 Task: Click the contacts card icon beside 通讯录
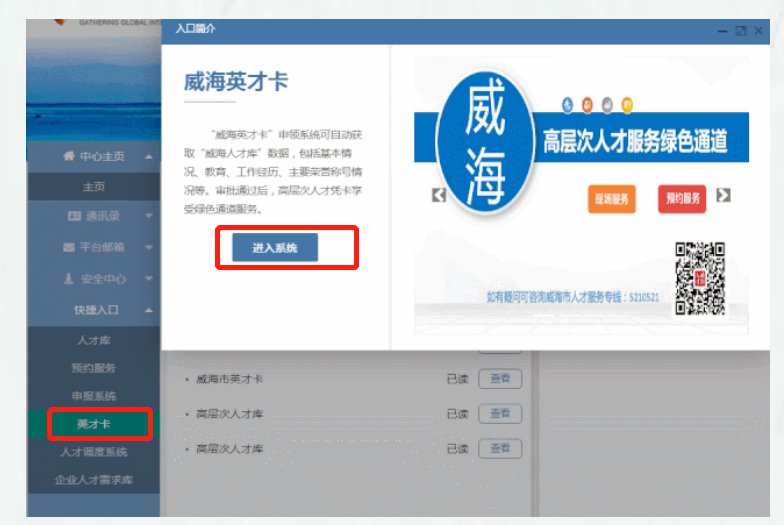click(74, 216)
